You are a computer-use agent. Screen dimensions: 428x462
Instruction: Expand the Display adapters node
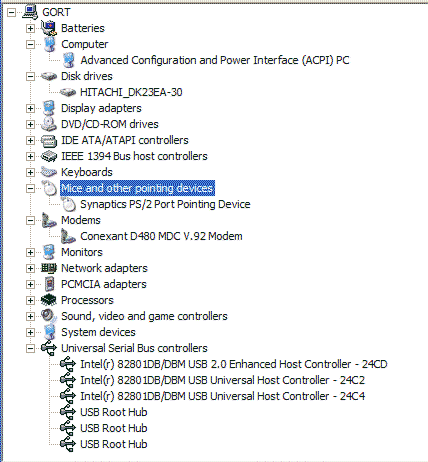pyautogui.click(x=30, y=108)
